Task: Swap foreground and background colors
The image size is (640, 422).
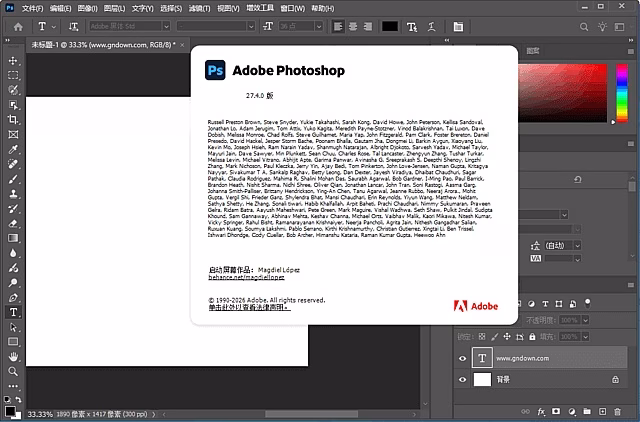Action: point(18,400)
